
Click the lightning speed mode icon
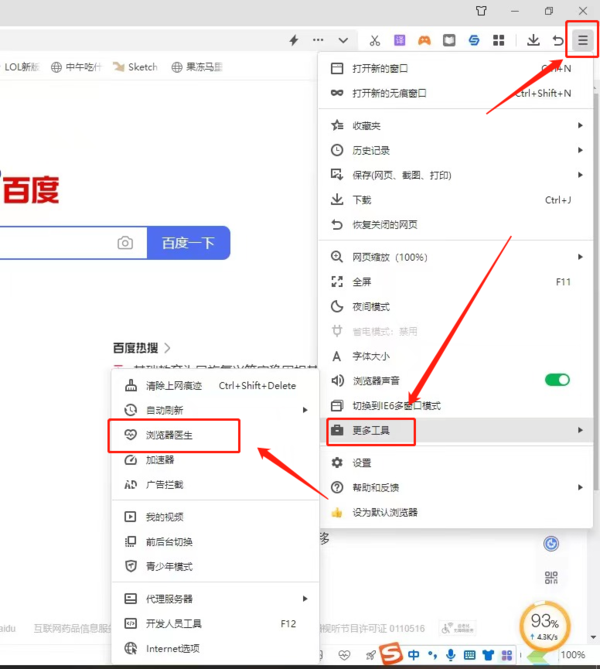pyautogui.click(x=294, y=40)
